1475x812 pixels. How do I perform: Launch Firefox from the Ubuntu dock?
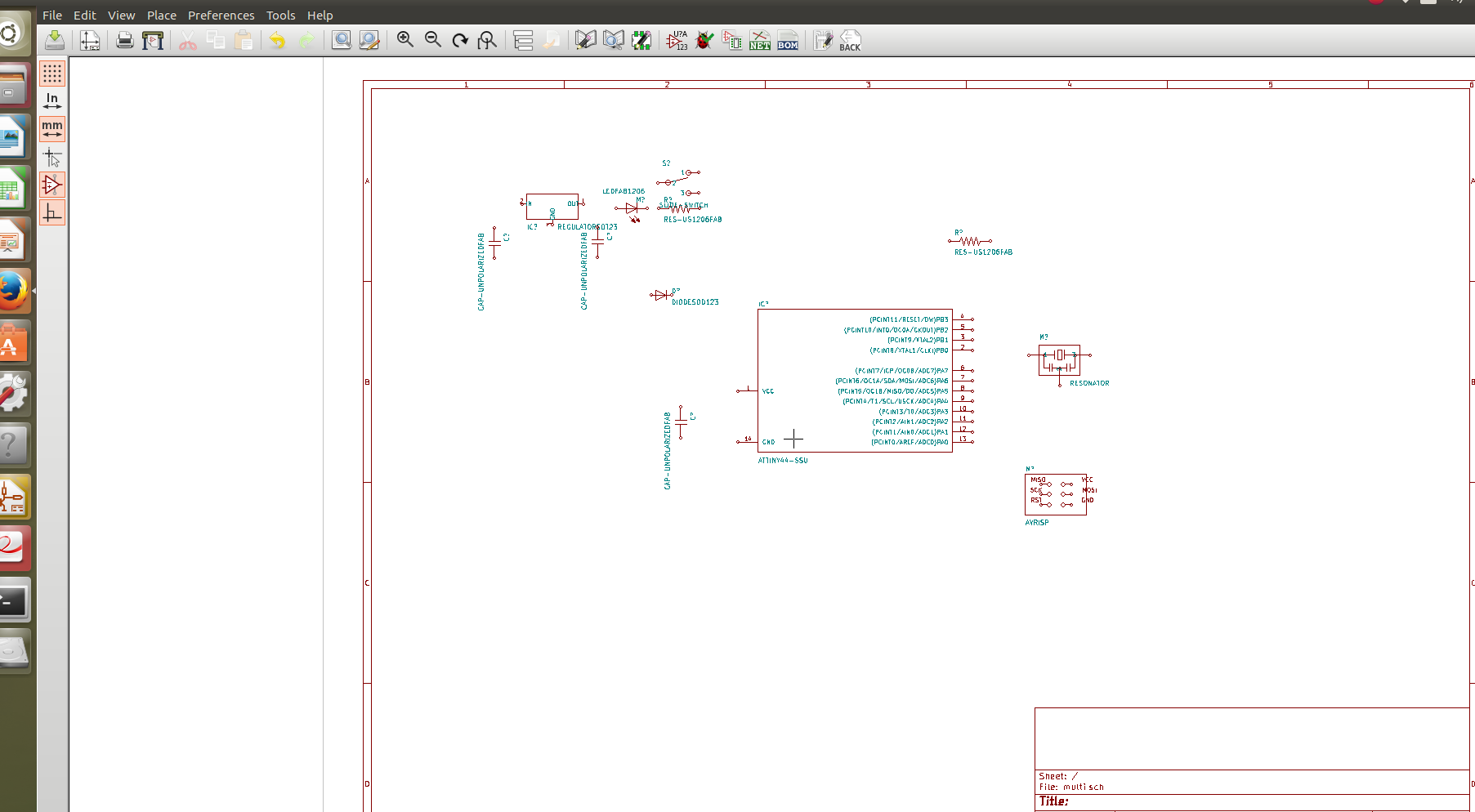(x=14, y=292)
